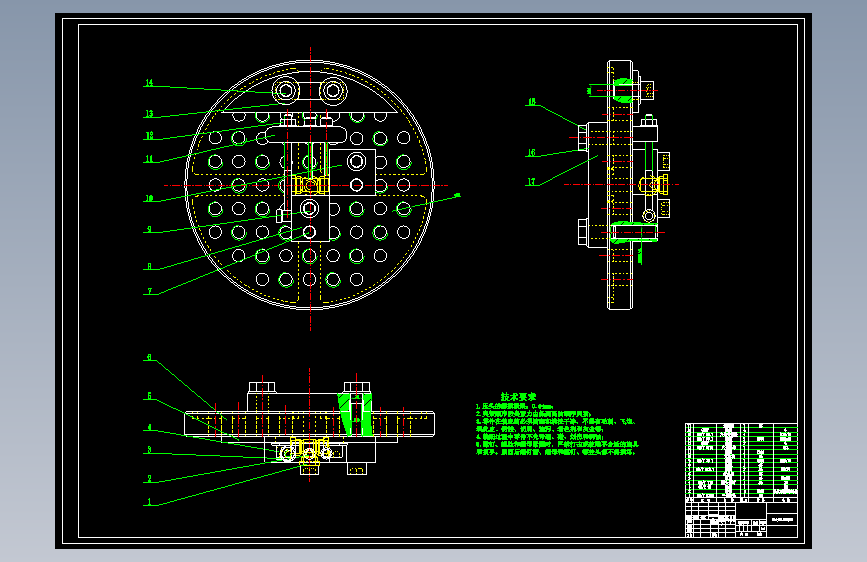This screenshot has height=562, width=867.
Task: Click part callout number 4
Action: coord(149,428)
